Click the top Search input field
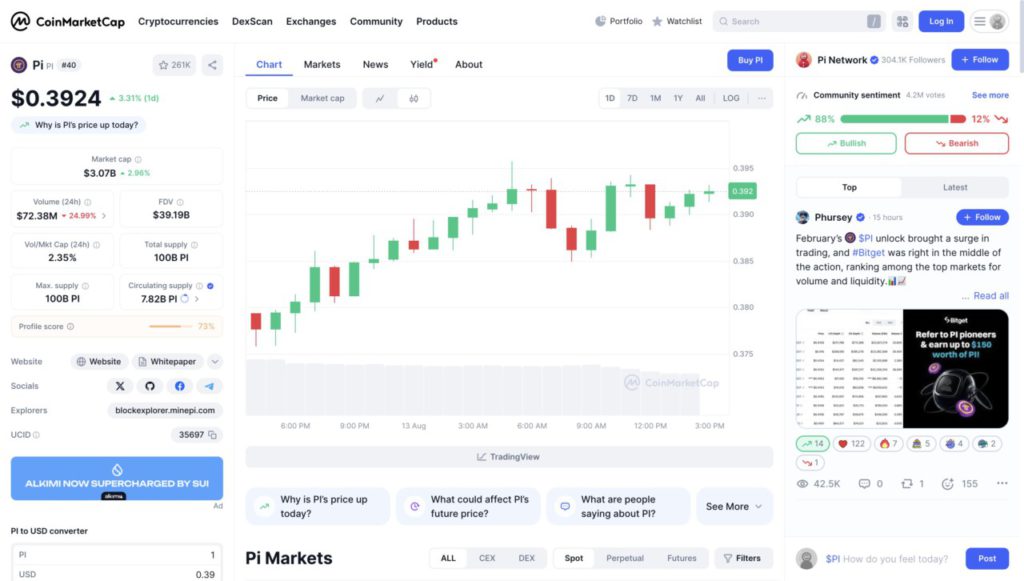 (796, 21)
